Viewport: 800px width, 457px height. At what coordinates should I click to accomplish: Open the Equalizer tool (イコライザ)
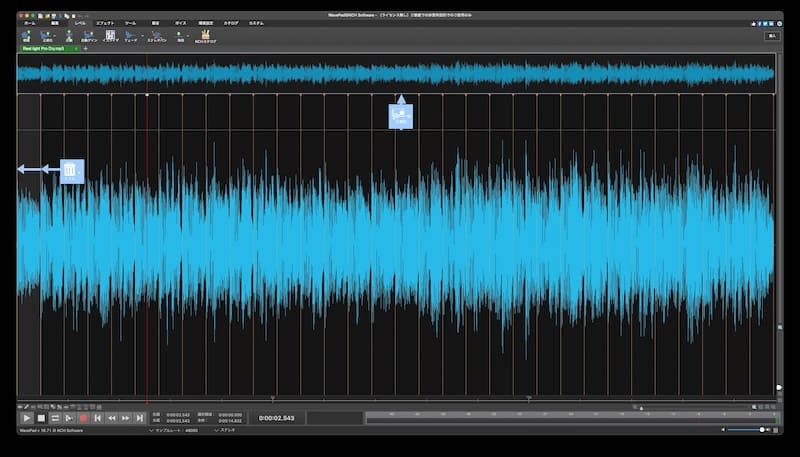110,36
